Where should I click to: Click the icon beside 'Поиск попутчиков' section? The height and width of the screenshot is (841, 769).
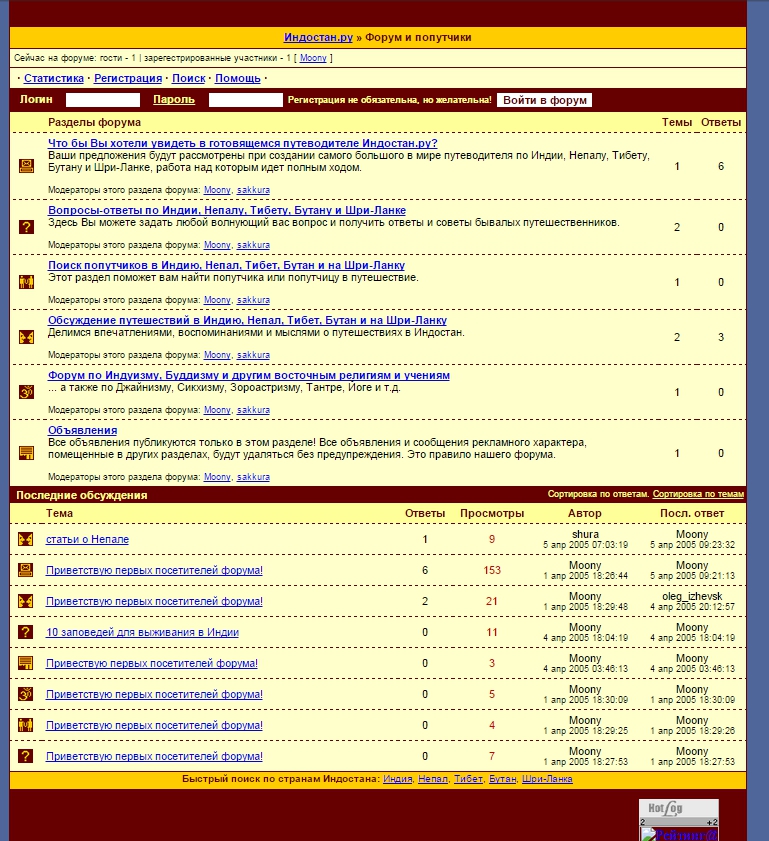(26, 282)
